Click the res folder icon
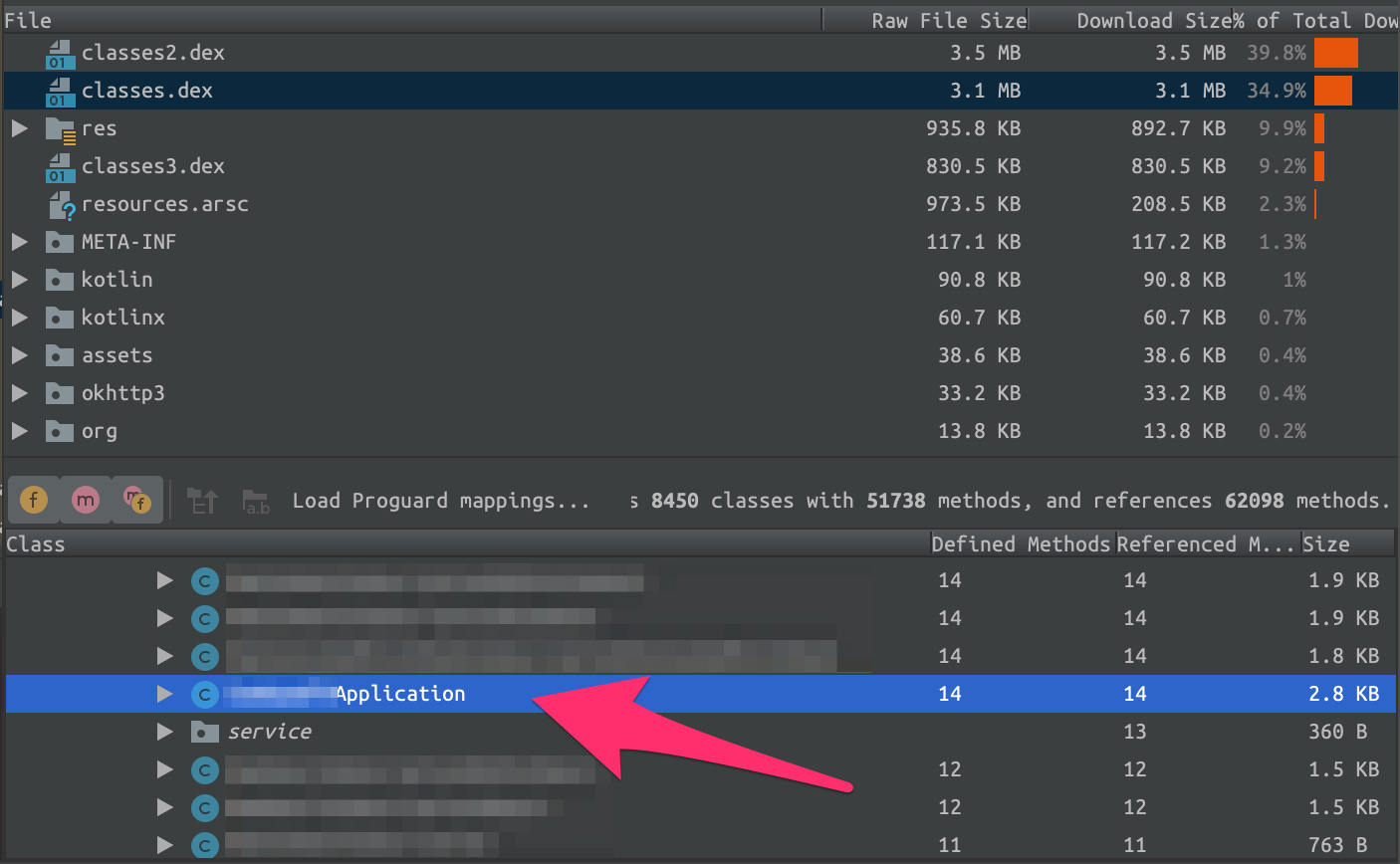Image resolution: width=1400 pixels, height=864 pixels. [61, 129]
